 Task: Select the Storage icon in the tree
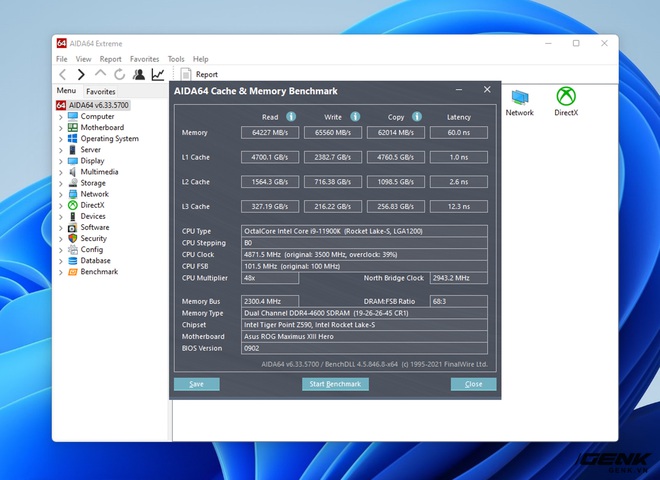[x=73, y=183]
